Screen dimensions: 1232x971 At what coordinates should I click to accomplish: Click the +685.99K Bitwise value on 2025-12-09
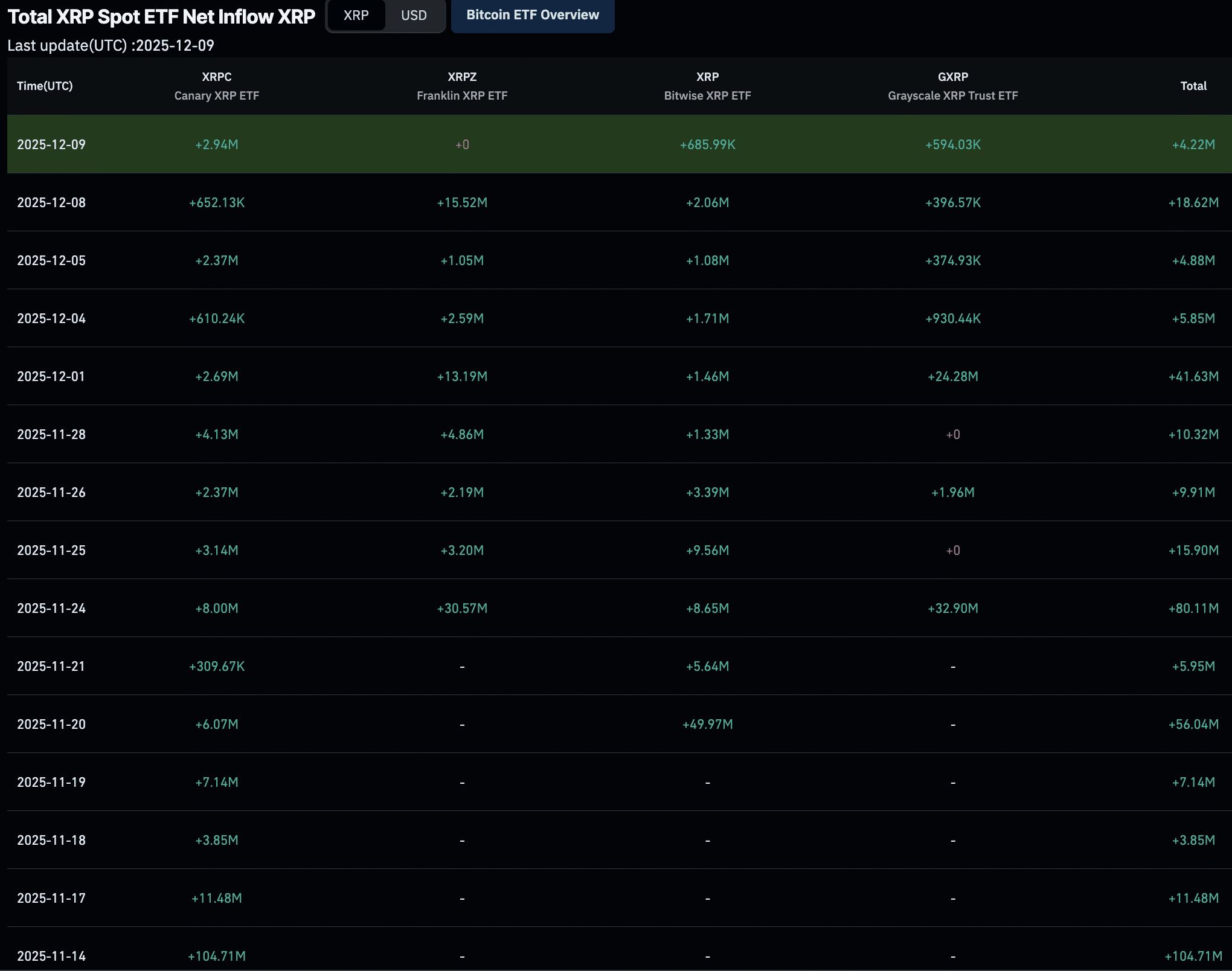pos(707,144)
